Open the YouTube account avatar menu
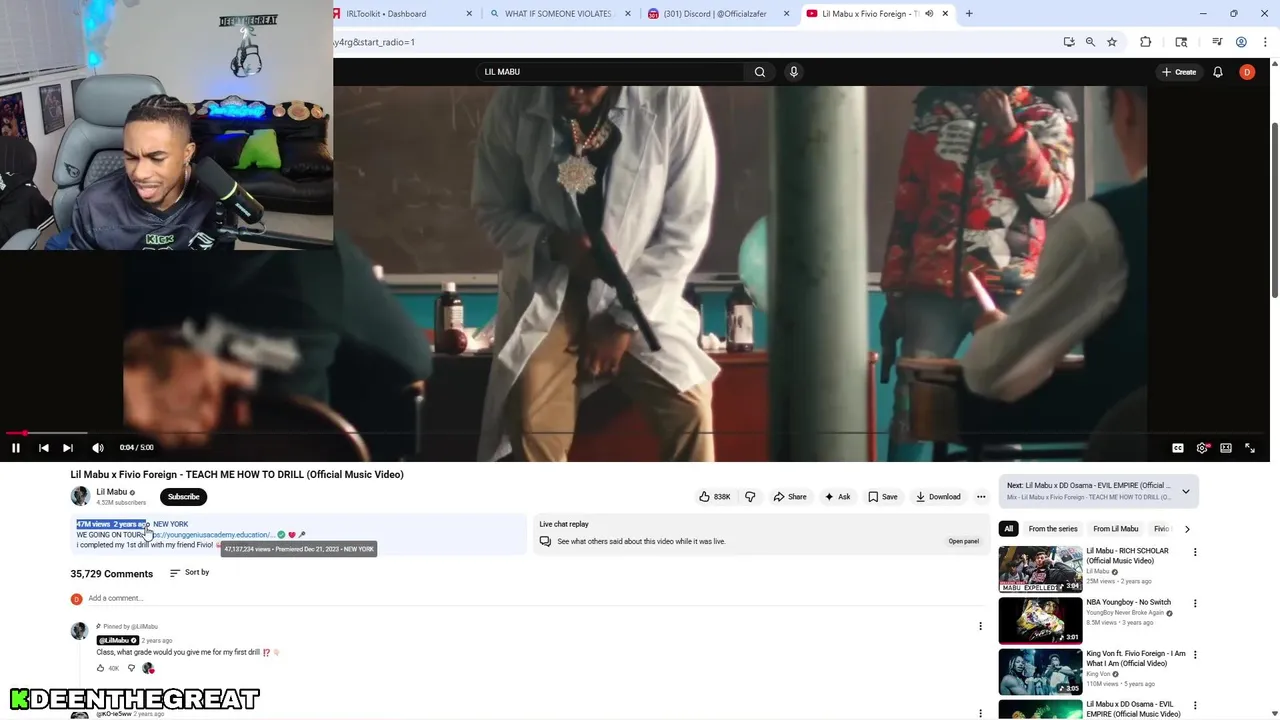The height and width of the screenshot is (720, 1280). pyautogui.click(x=1247, y=72)
